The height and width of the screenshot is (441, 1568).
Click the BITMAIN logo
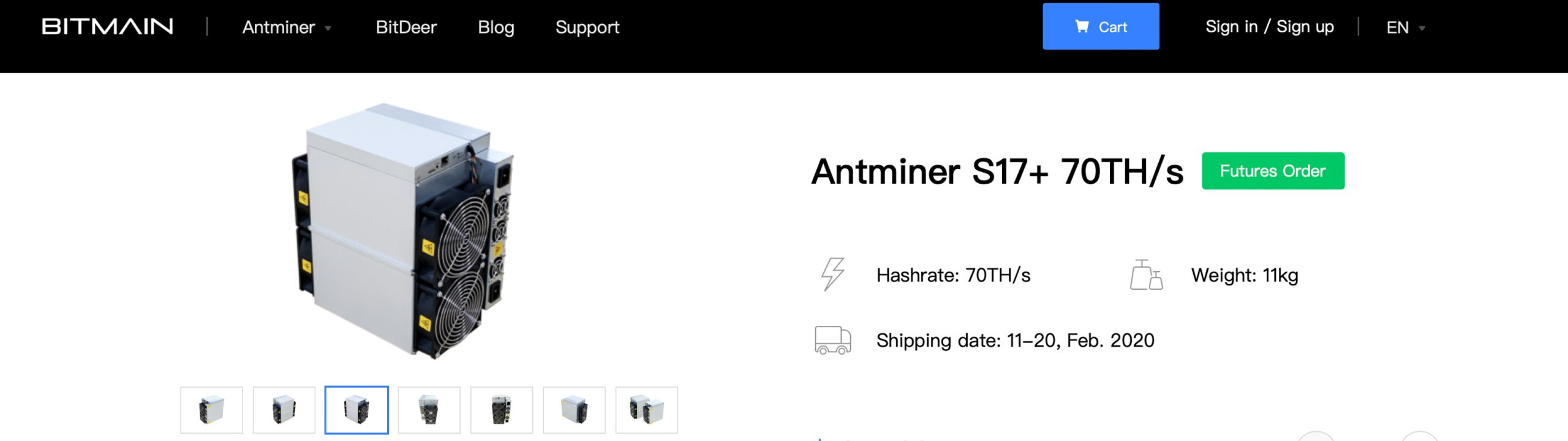[x=108, y=27]
